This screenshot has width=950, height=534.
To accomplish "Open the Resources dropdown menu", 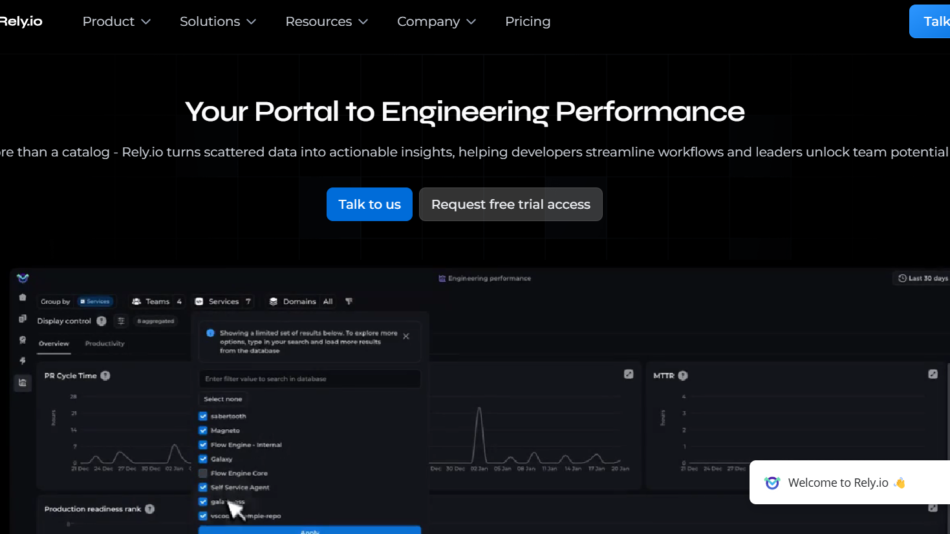I will (x=327, y=22).
